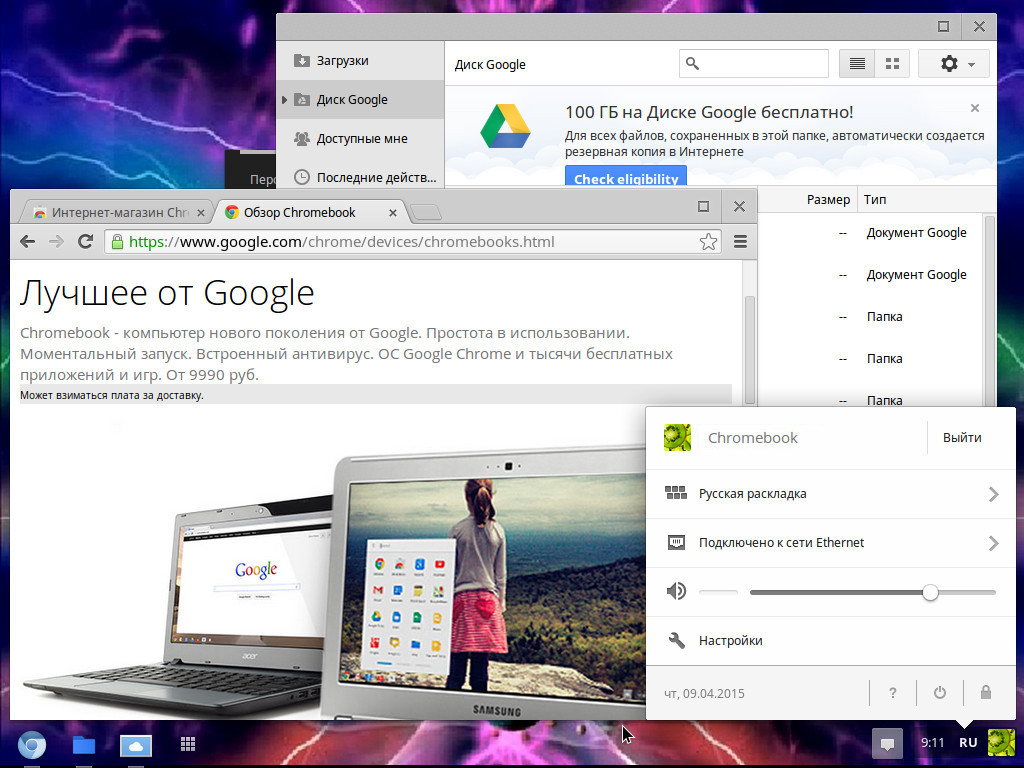
Task: Select the second Папка row
Action: point(870,359)
